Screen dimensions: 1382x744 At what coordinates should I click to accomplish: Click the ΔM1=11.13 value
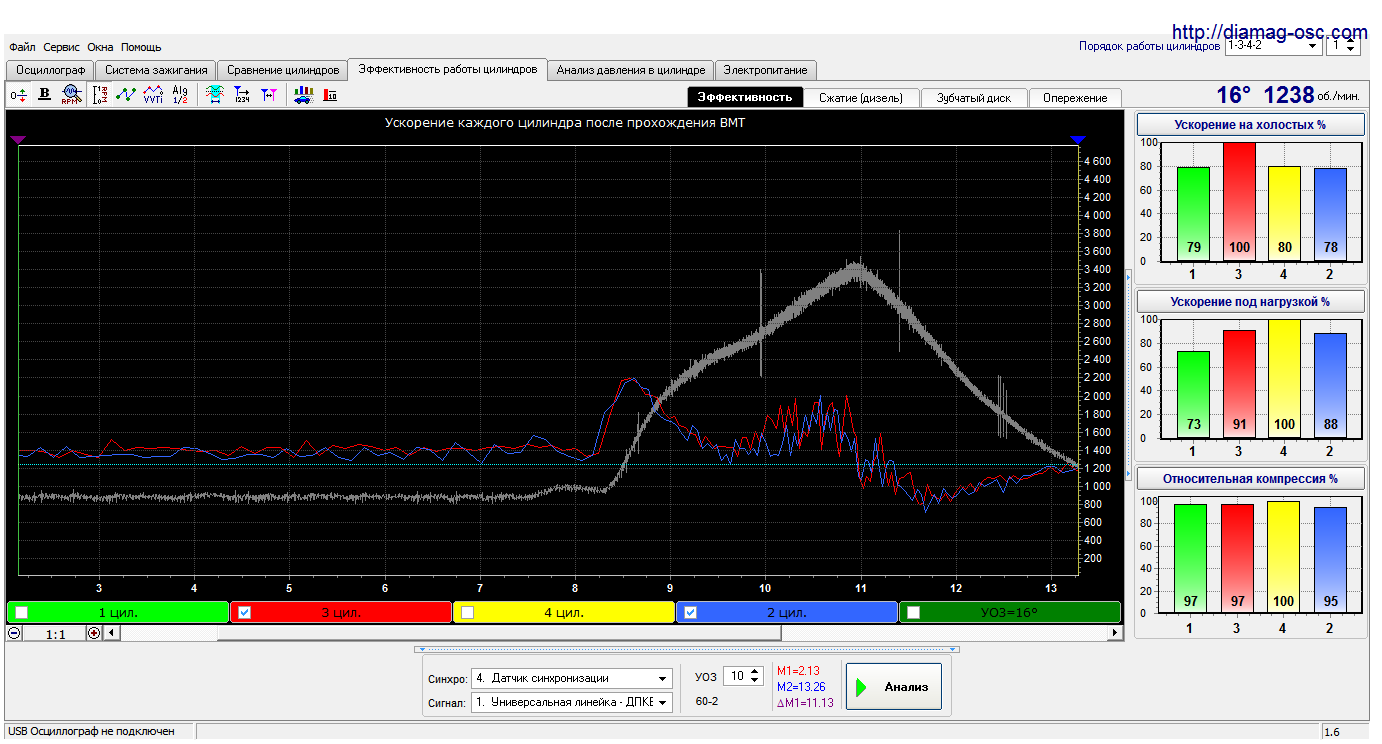(x=805, y=703)
